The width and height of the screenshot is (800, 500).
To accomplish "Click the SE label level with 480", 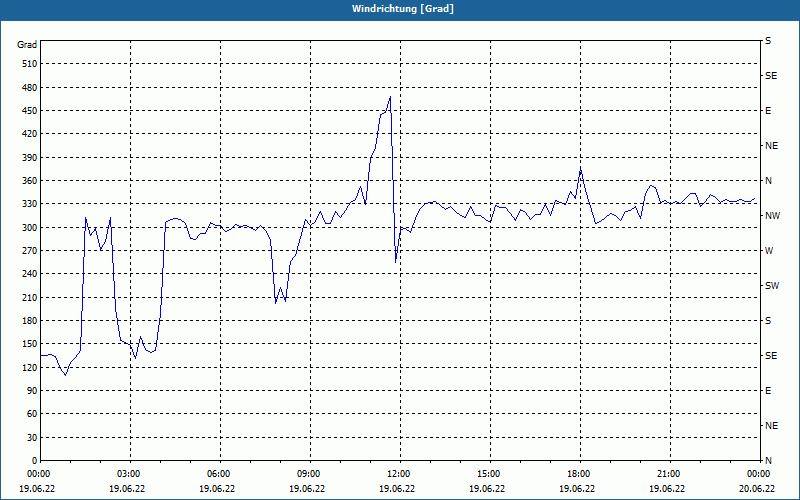I will pyautogui.click(x=771, y=76).
